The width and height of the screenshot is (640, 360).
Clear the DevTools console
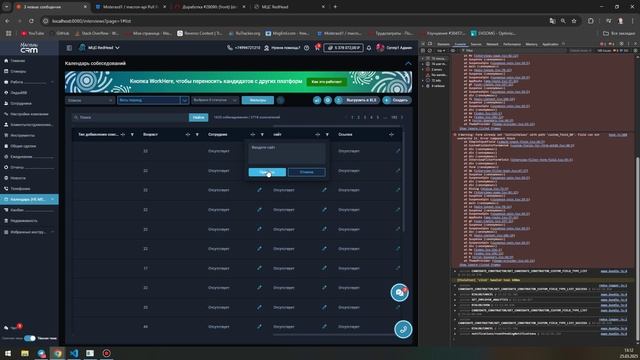[x=430, y=51]
